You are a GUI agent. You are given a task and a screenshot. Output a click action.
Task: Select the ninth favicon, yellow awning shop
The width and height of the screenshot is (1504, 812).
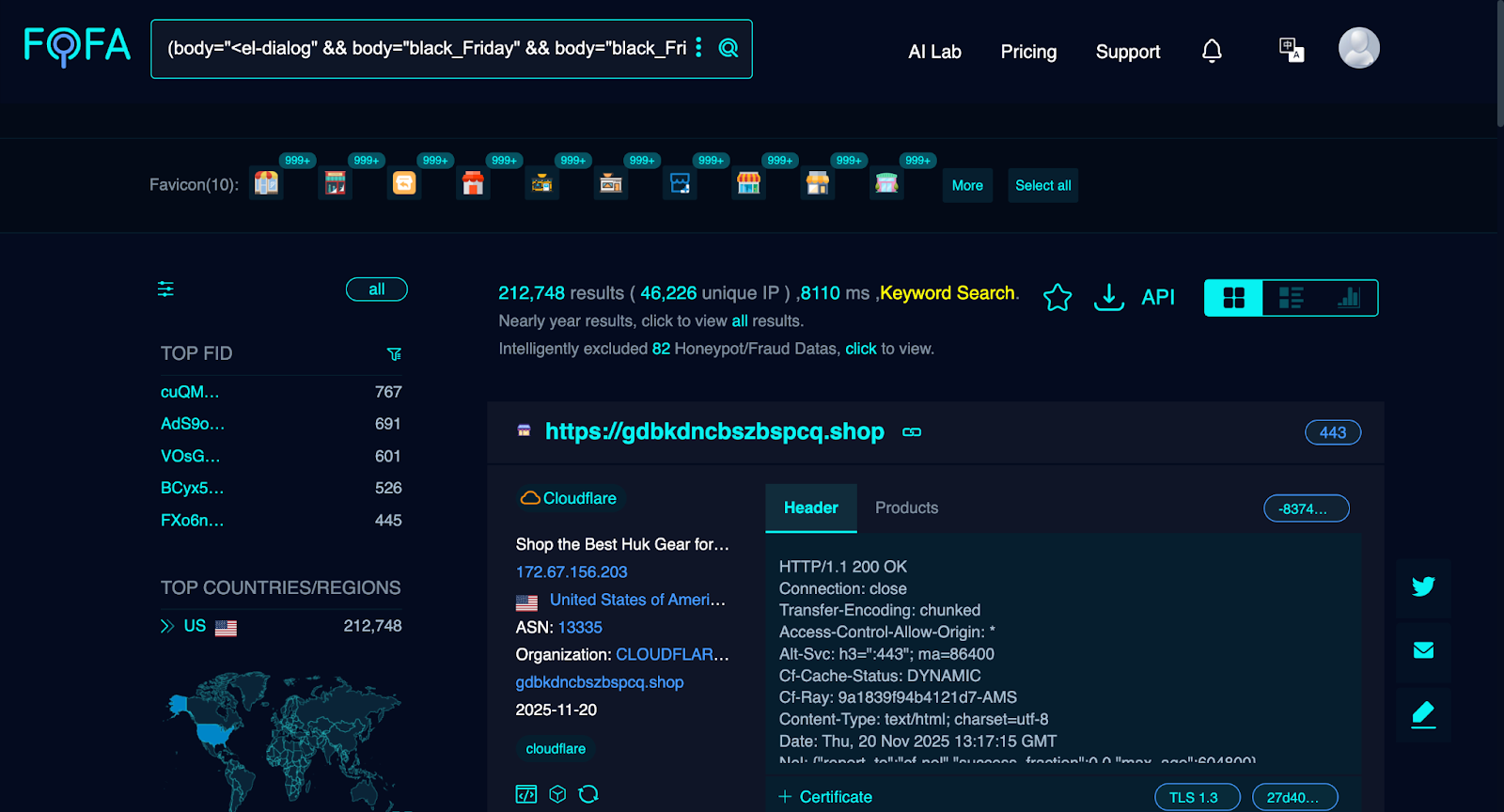click(818, 183)
